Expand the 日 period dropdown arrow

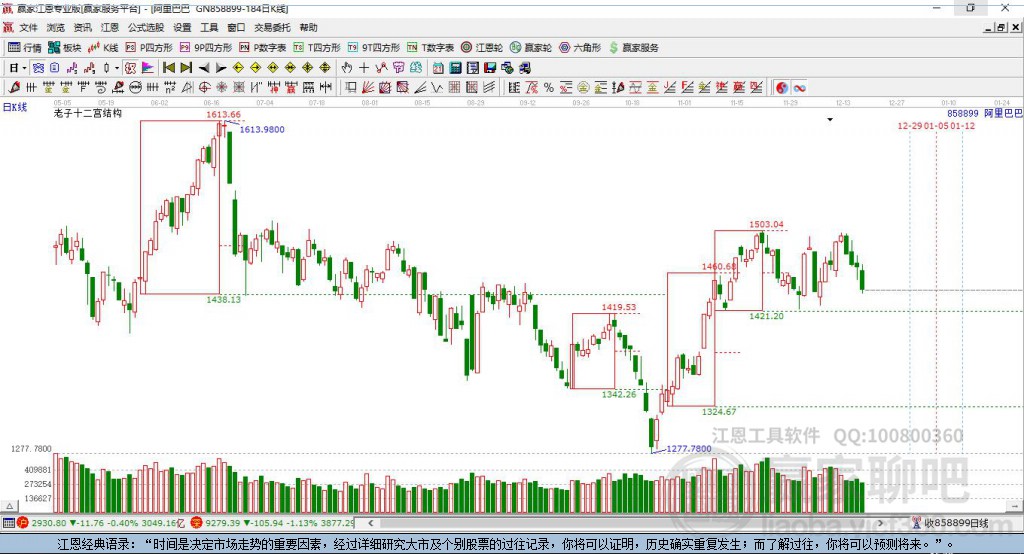[24, 68]
